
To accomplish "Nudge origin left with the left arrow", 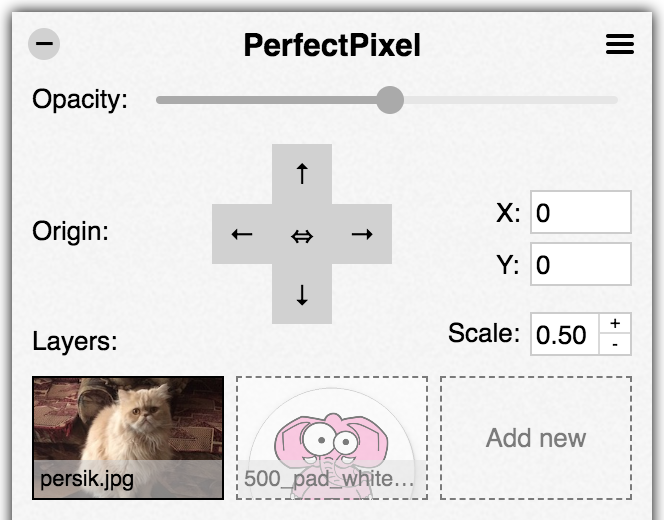I will coord(242,234).
